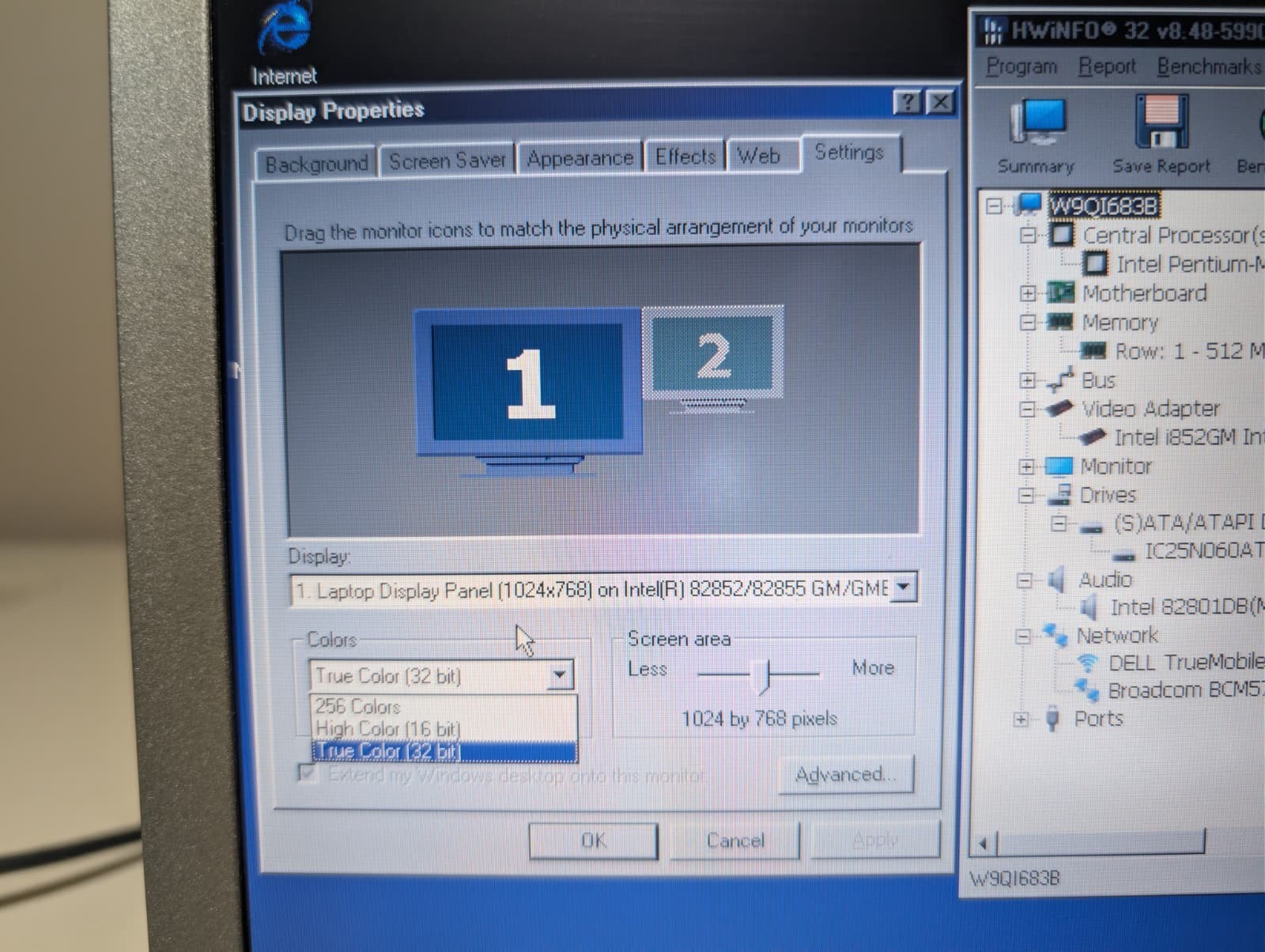This screenshot has width=1265, height=952.
Task: Collapse the Audio tree node
Action: click(x=1025, y=580)
